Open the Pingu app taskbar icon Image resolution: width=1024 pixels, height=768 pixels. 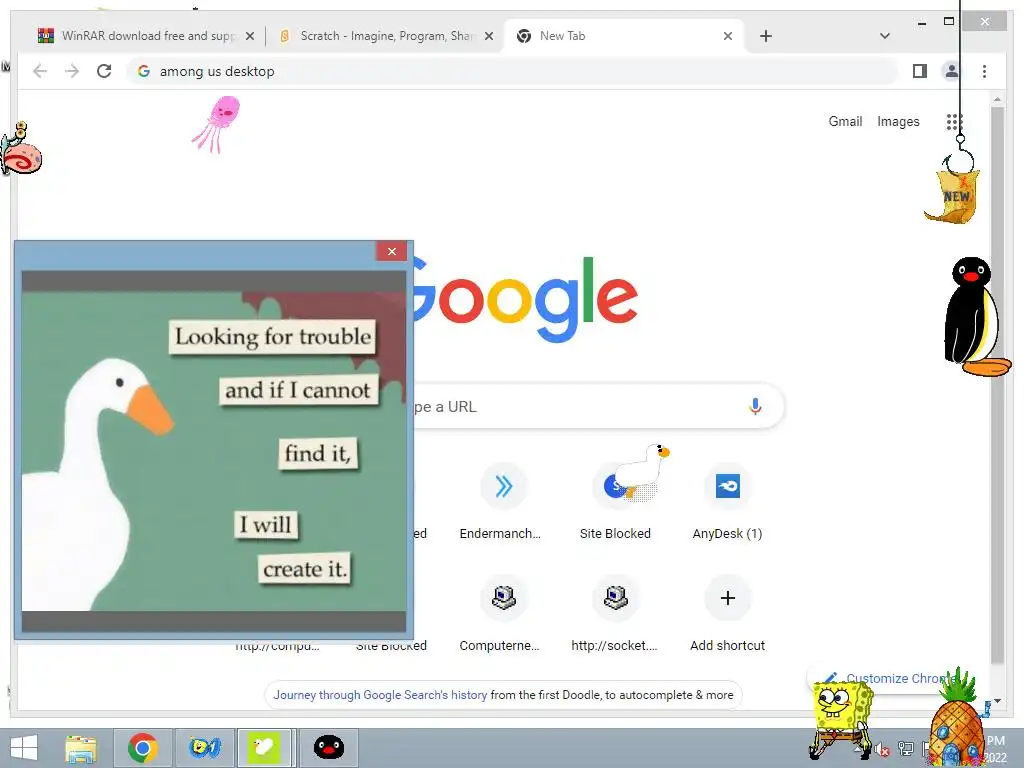coord(328,748)
